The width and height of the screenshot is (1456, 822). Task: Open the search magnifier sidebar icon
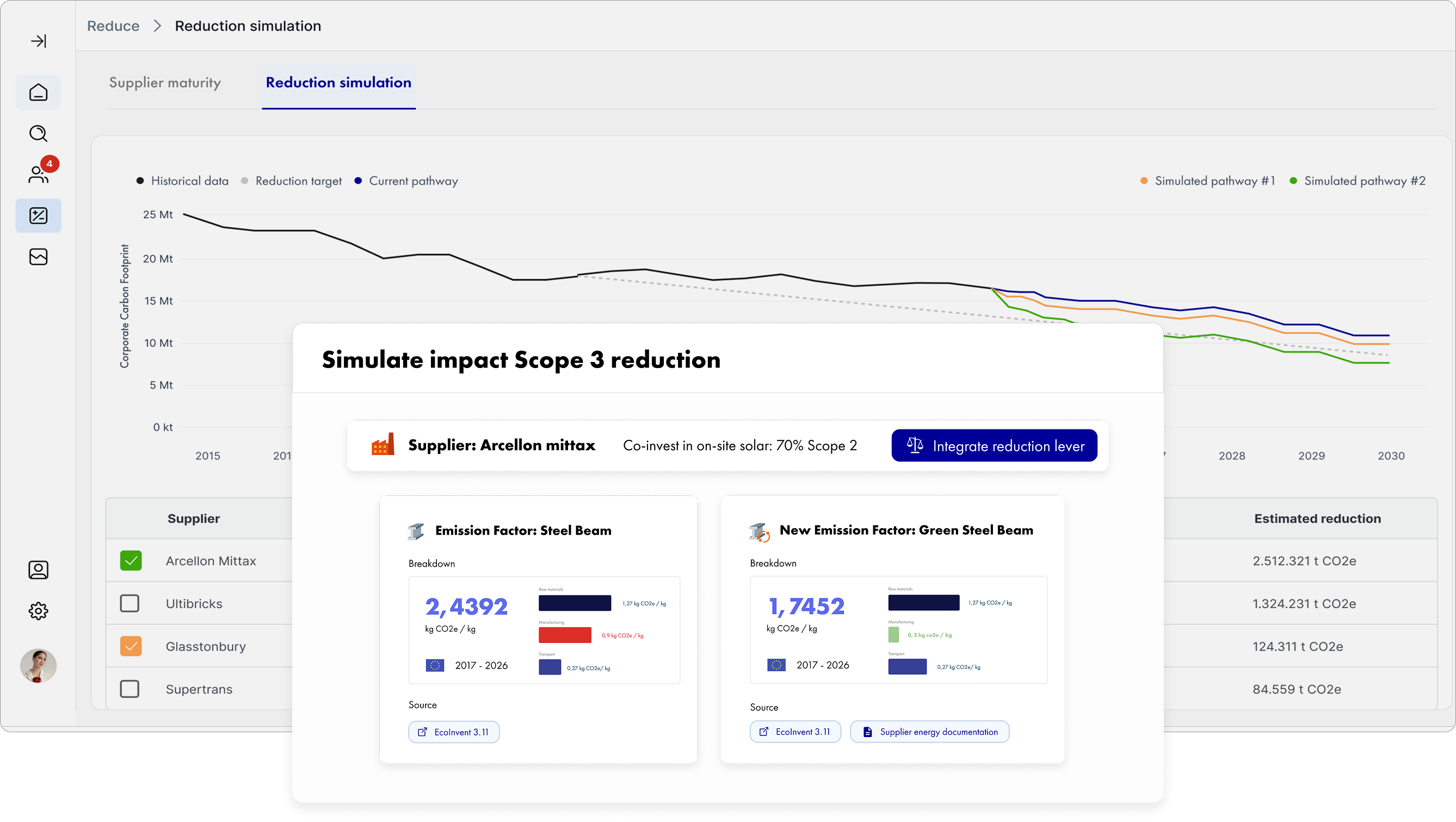(x=39, y=133)
